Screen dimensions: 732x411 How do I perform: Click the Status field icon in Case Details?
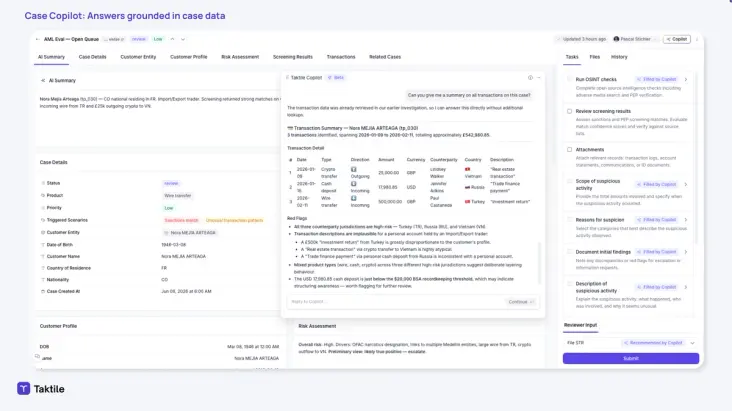pyautogui.click(x=43, y=183)
